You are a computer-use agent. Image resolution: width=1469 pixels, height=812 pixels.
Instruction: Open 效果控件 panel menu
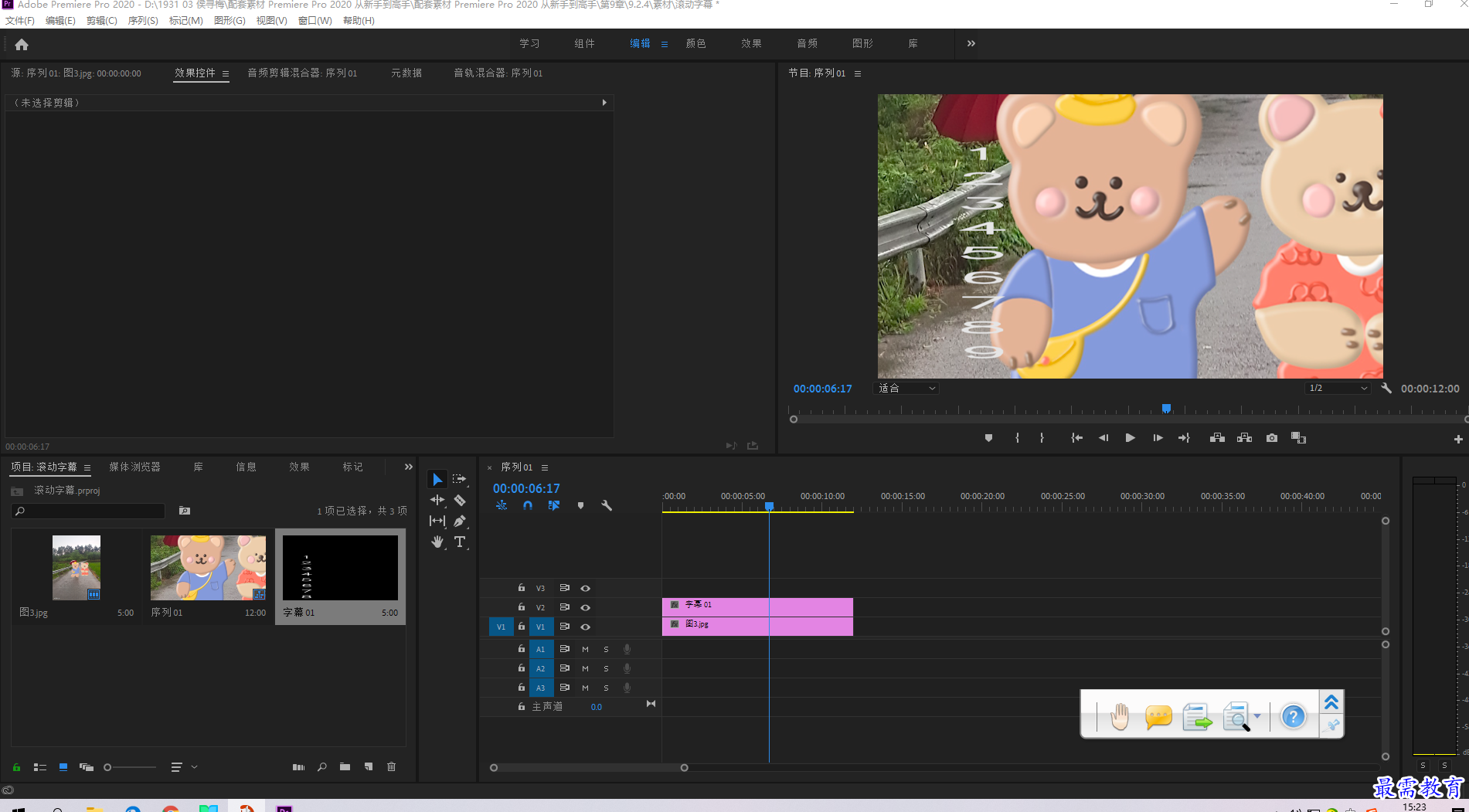coord(226,73)
